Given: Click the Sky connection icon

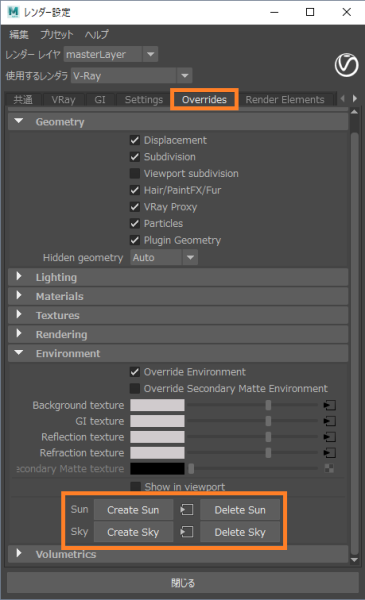Looking at the screenshot, I should (187, 532).
